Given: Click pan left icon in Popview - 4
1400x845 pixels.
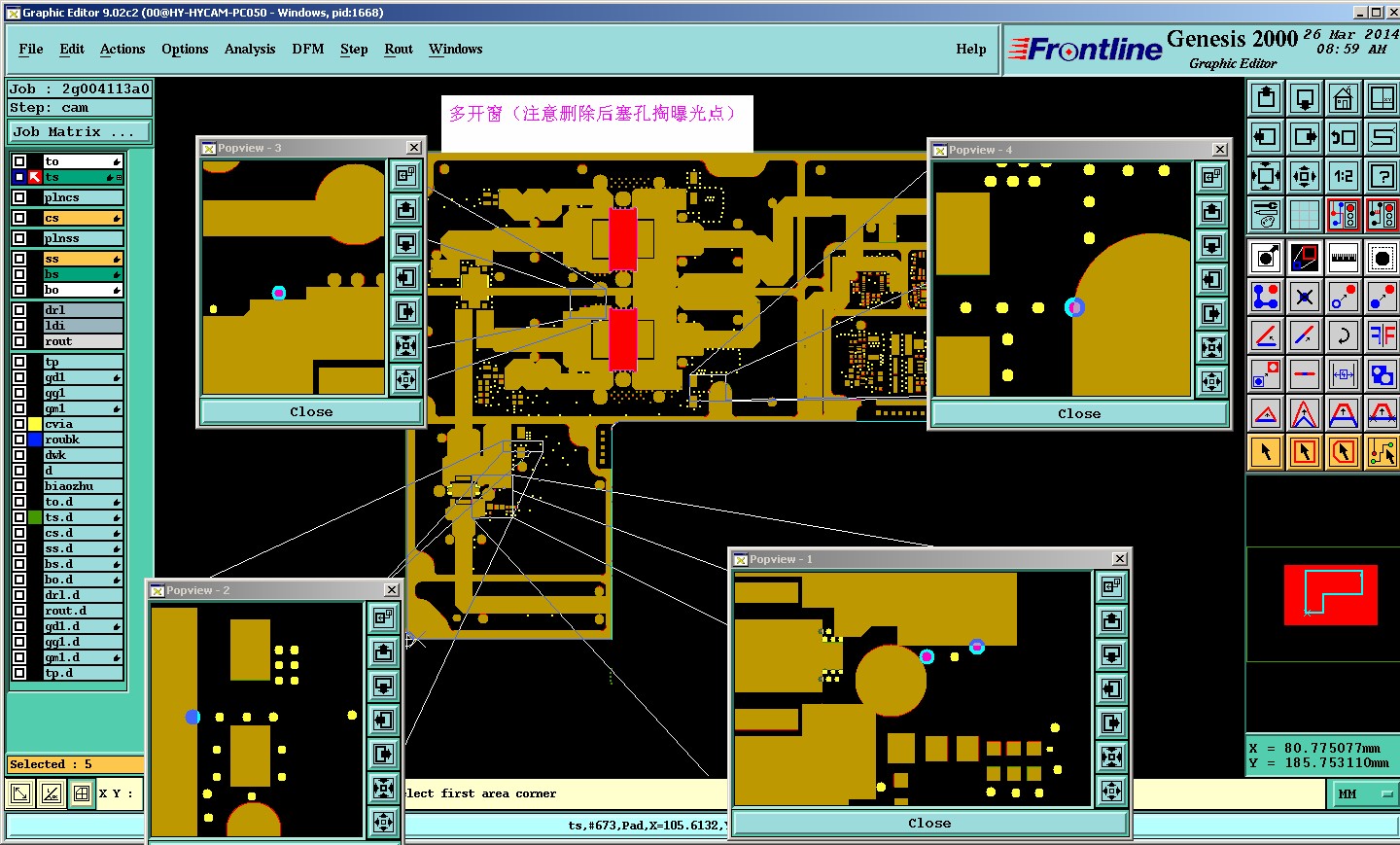Looking at the screenshot, I should coord(1211,279).
